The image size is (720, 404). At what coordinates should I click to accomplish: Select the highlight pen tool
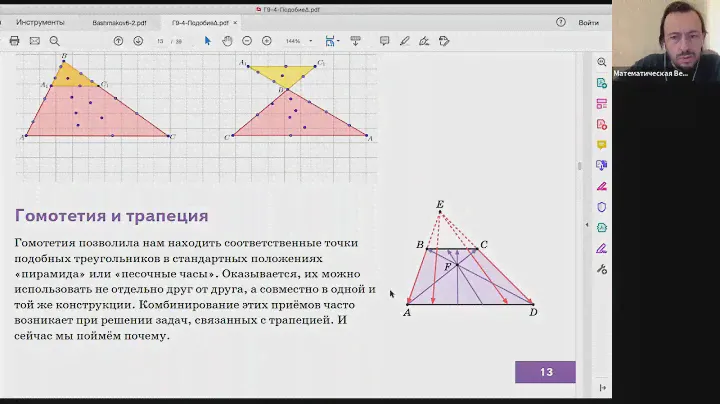pyautogui.click(x=405, y=41)
